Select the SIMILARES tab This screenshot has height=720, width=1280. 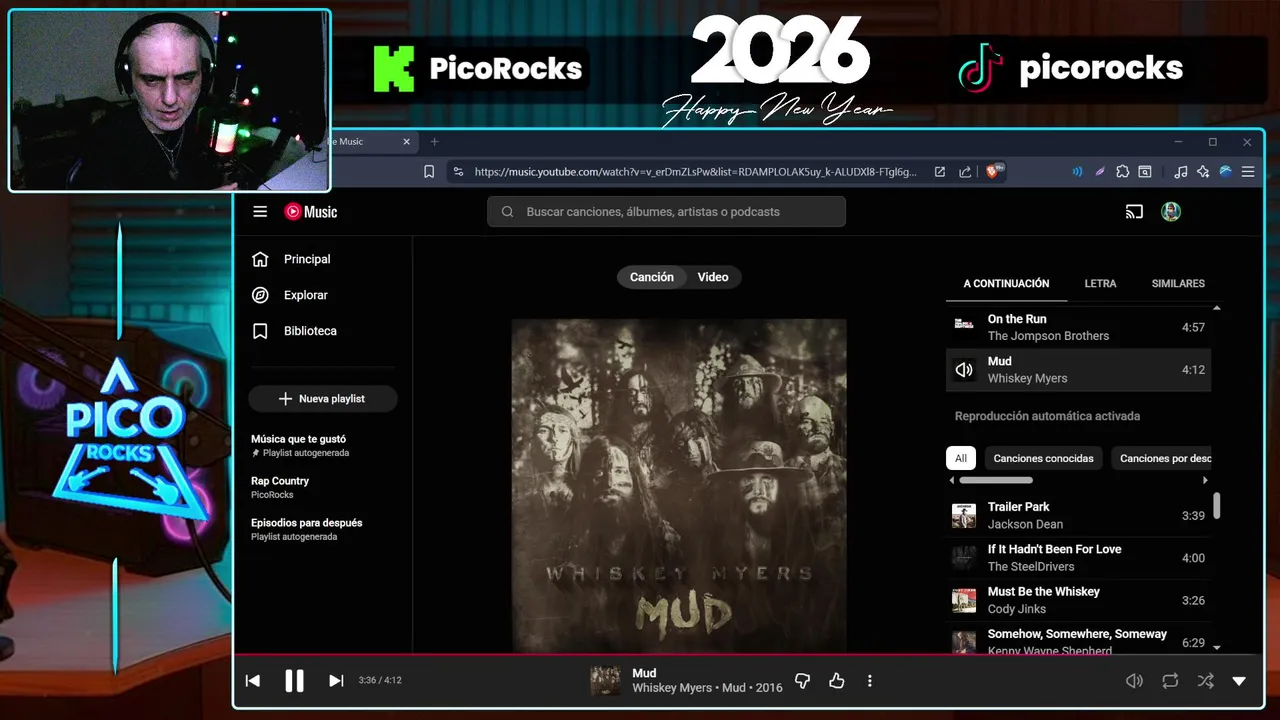[x=1178, y=284]
